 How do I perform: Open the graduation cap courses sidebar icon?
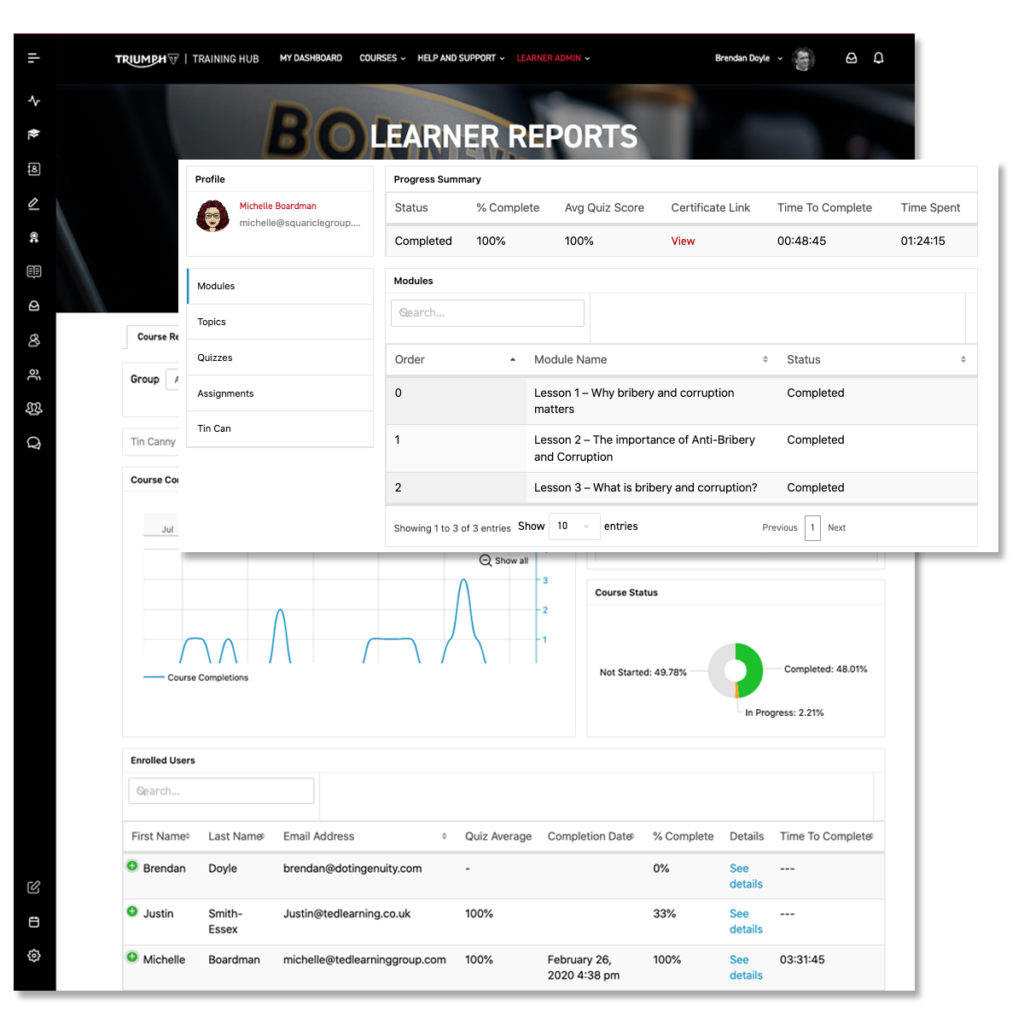(x=34, y=134)
